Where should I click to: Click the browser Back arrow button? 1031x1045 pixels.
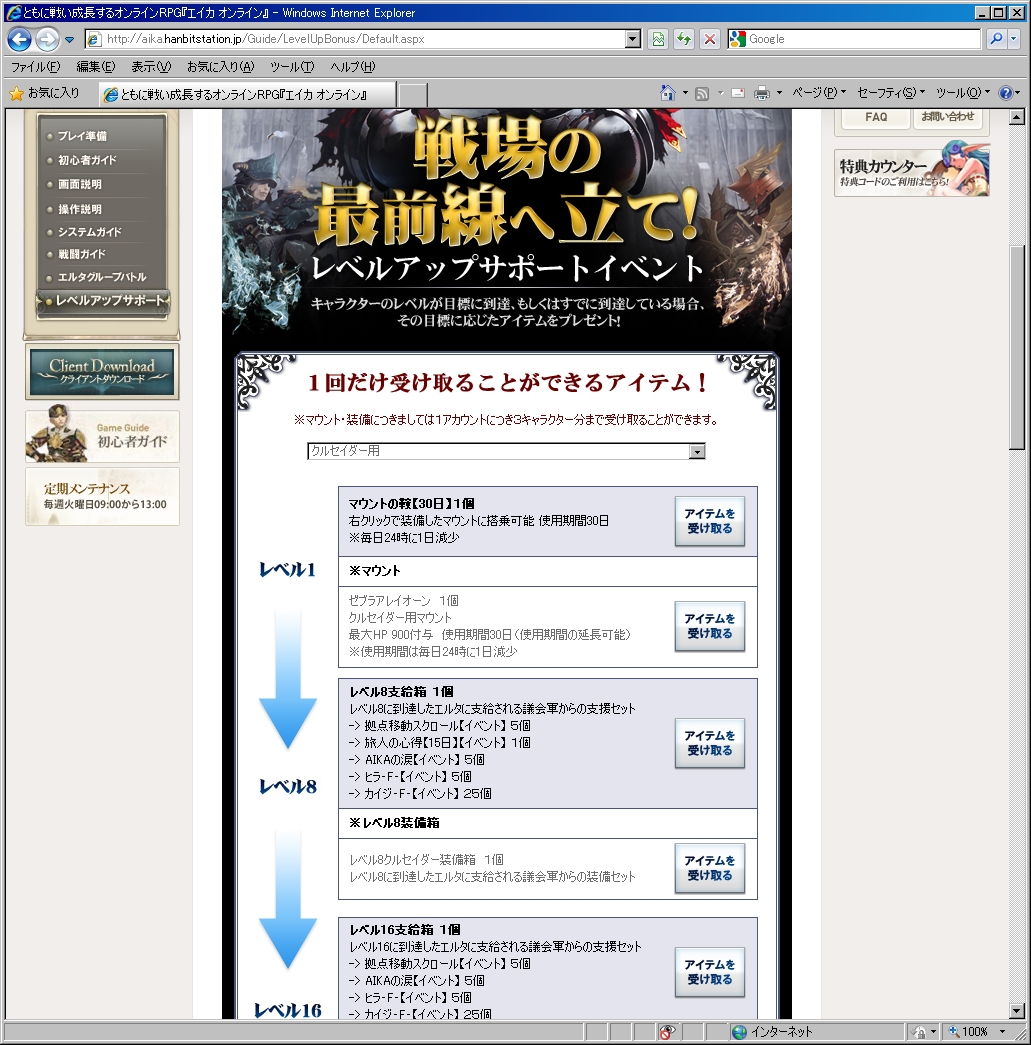coord(19,39)
